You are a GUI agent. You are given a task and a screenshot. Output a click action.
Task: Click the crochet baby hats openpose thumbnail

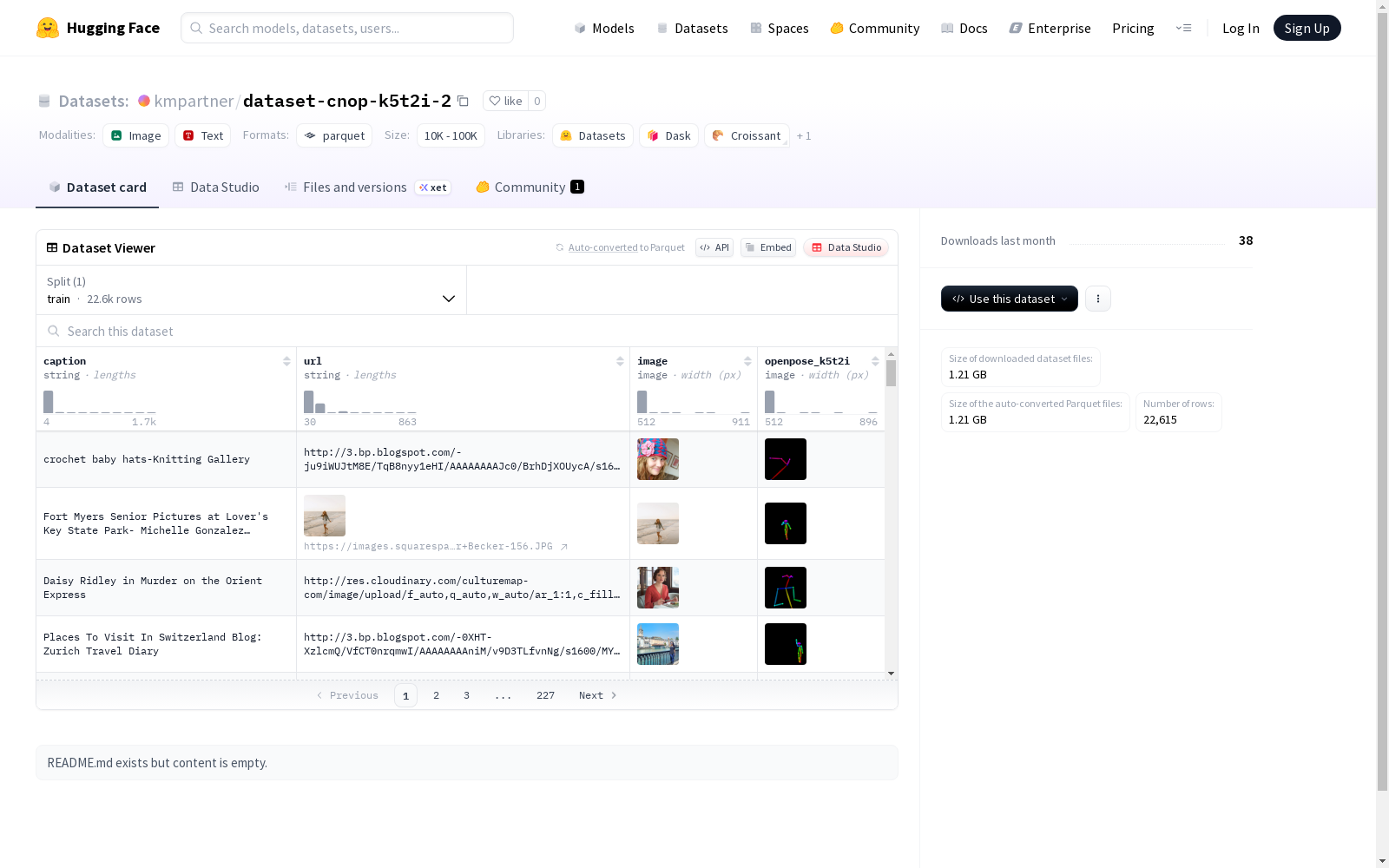pos(786,459)
